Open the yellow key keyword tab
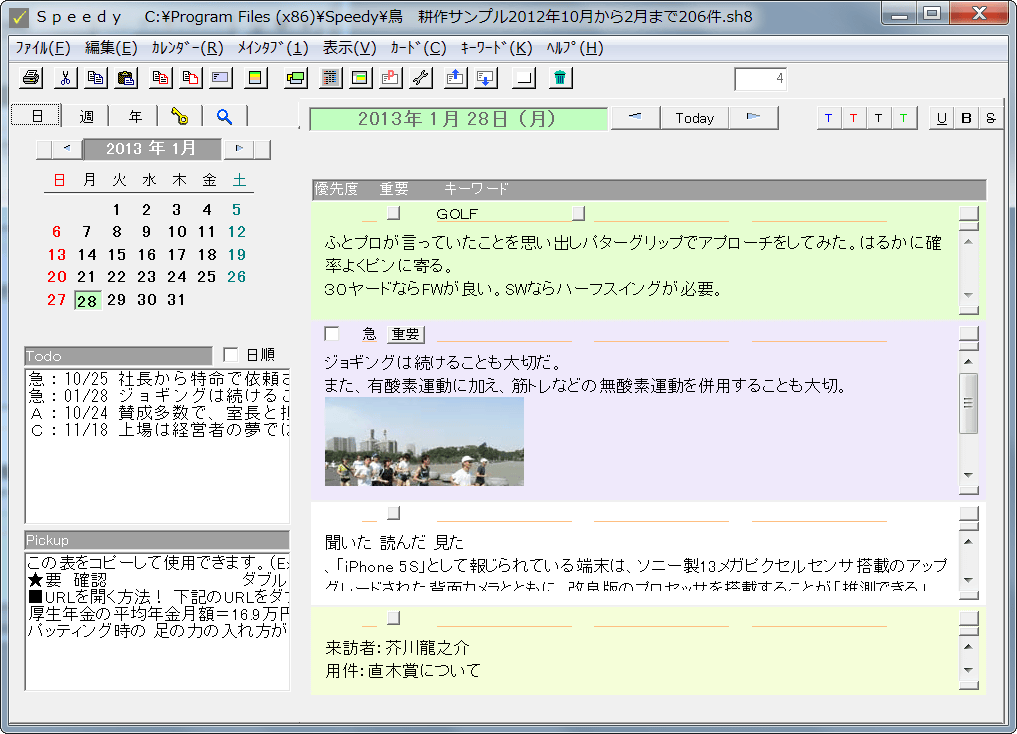Screen dimensions: 1017x734 pos(180,116)
